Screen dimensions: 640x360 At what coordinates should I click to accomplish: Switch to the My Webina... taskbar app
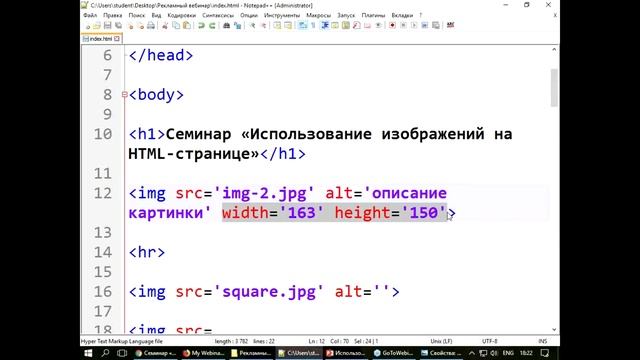click(x=203, y=353)
